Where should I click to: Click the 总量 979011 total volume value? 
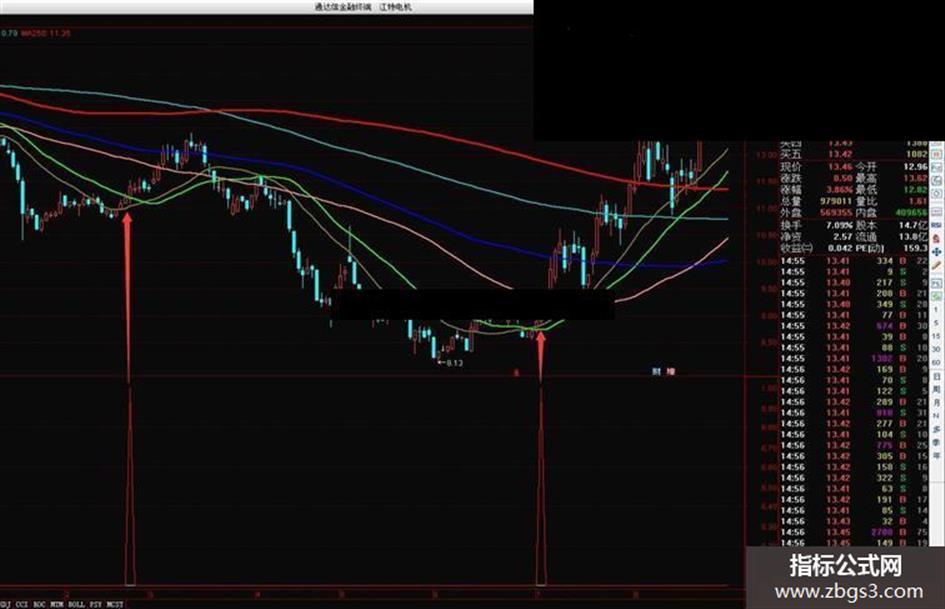[836, 201]
